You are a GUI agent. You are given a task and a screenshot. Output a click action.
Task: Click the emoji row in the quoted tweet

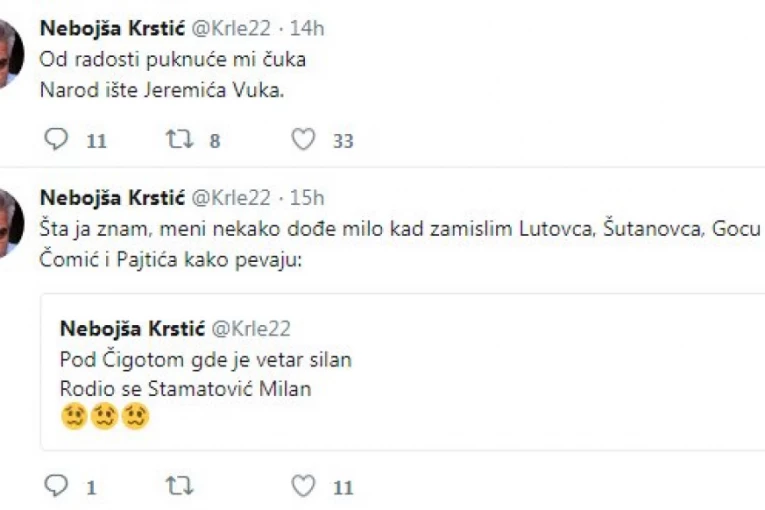(x=105, y=416)
